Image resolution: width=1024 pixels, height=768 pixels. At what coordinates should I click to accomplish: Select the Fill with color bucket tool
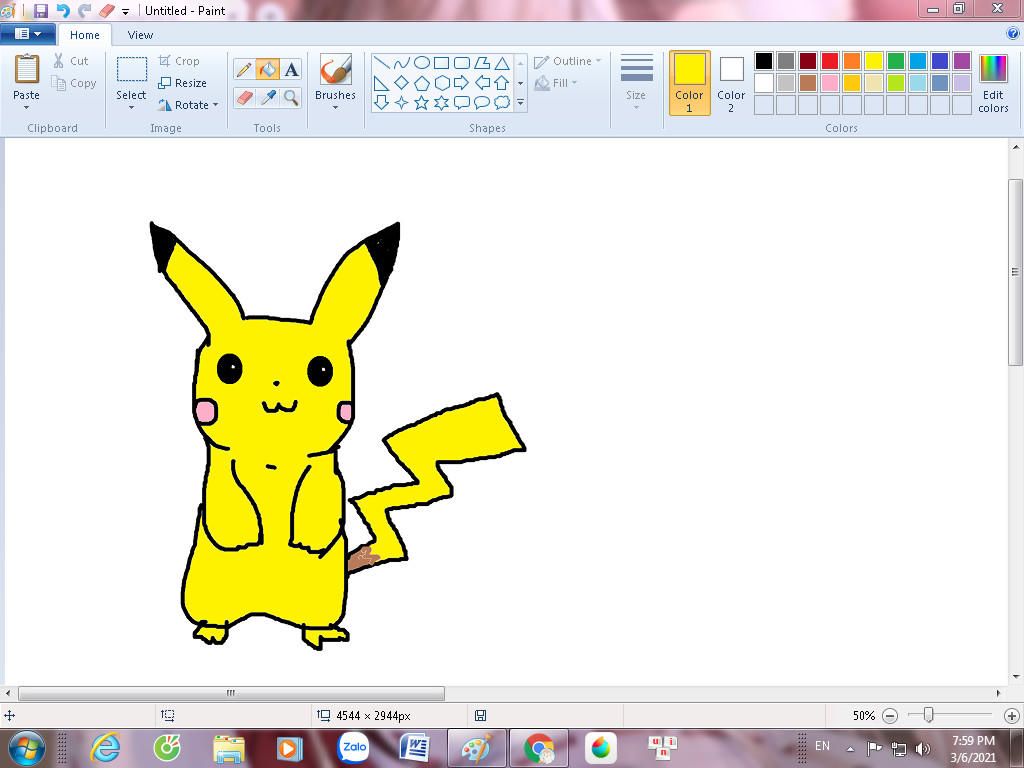[267, 69]
